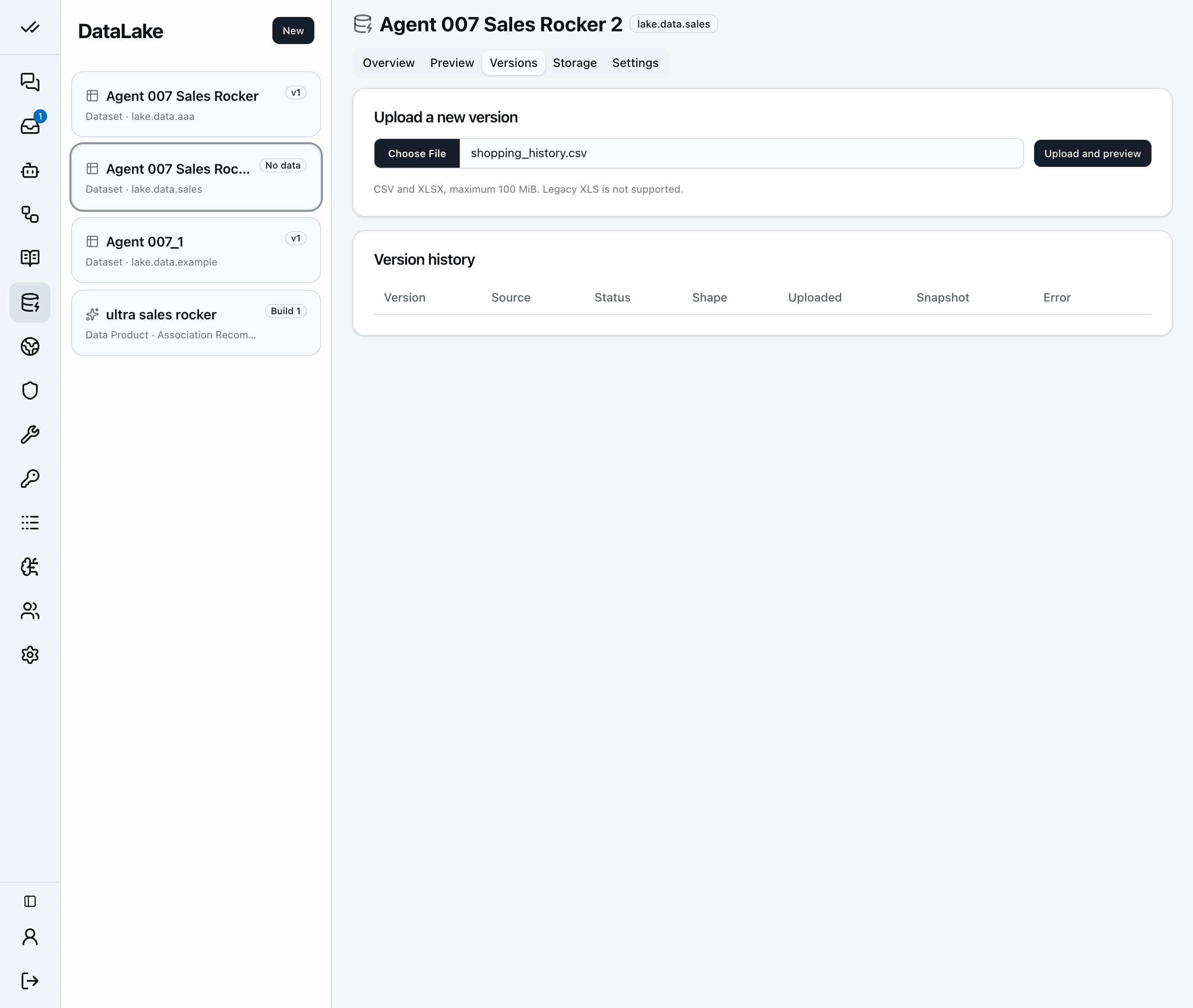Click the DataLake panel heading

121,31
